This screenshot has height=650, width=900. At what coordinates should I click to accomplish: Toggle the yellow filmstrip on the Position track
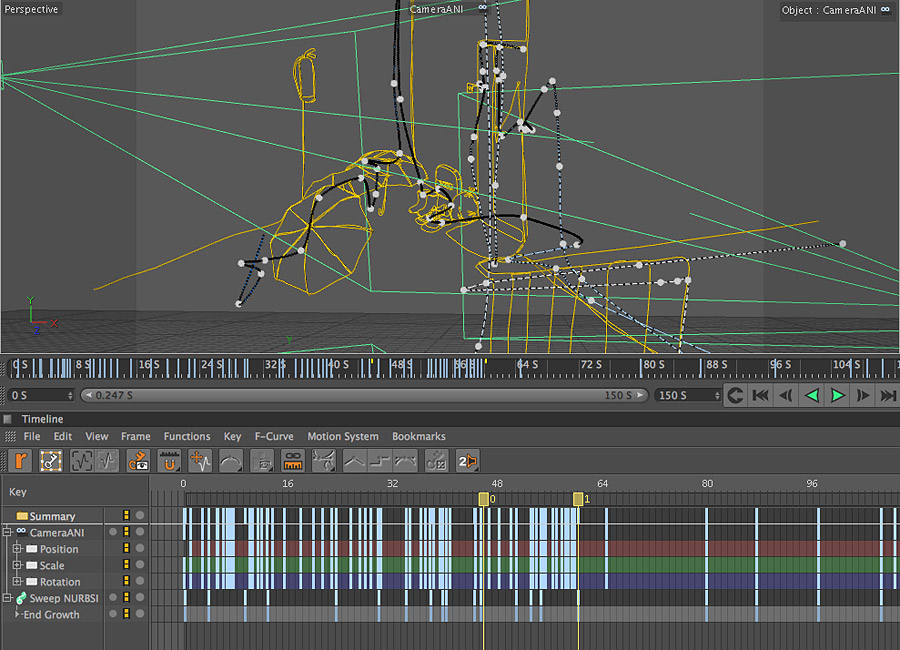tap(127, 549)
